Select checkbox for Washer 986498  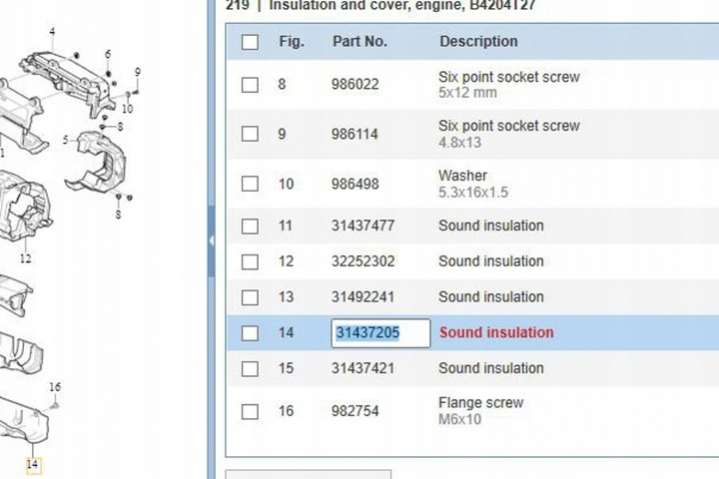point(250,184)
